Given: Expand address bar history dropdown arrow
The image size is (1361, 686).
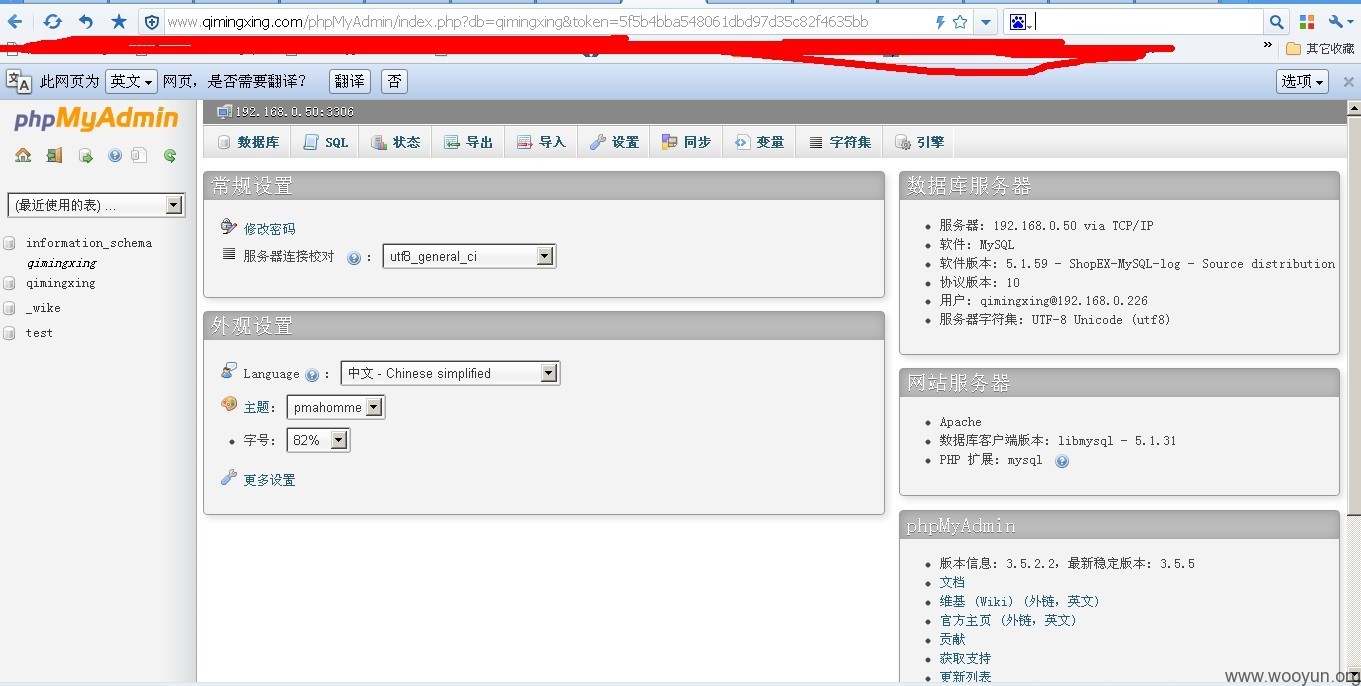Looking at the screenshot, I should point(986,22).
